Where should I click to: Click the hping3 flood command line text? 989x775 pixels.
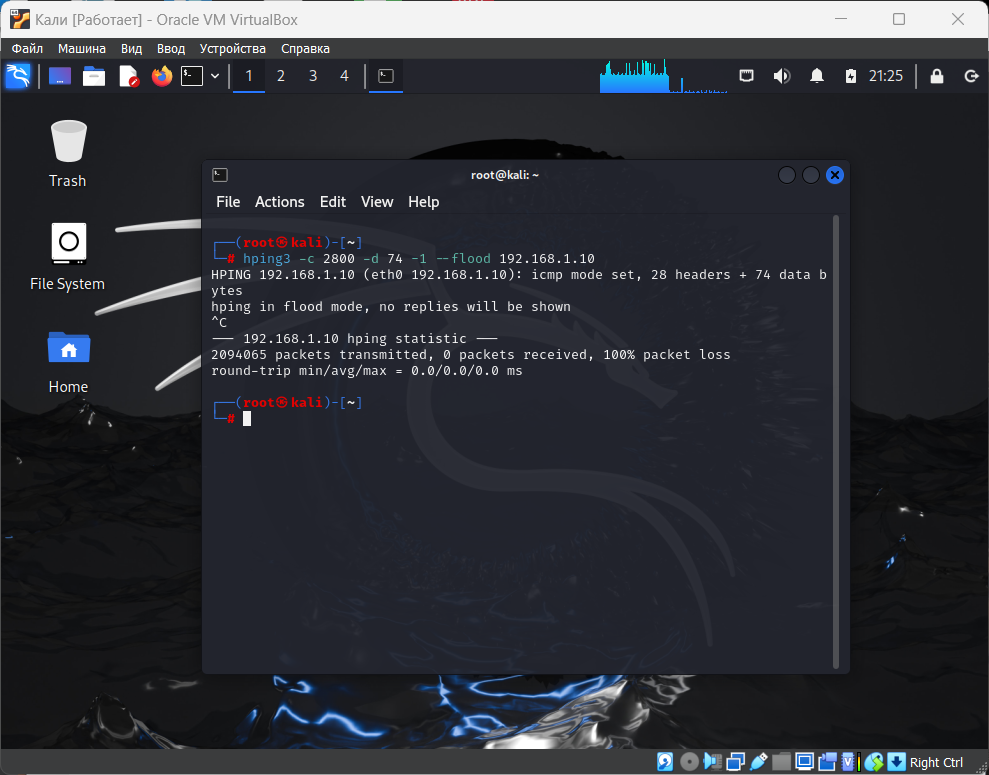tap(419, 259)
